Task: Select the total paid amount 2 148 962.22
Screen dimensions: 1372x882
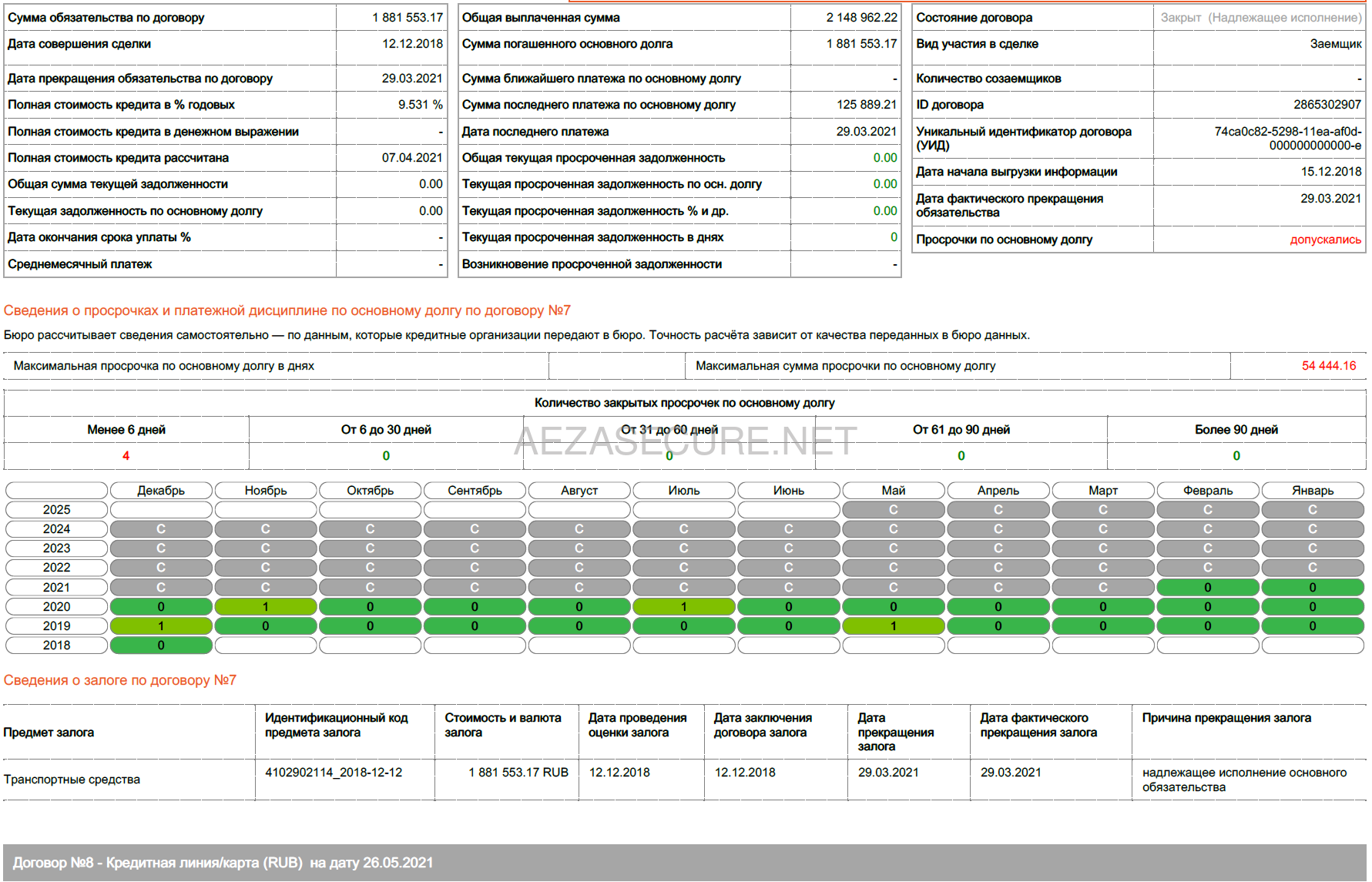Action: pos(861,18)
